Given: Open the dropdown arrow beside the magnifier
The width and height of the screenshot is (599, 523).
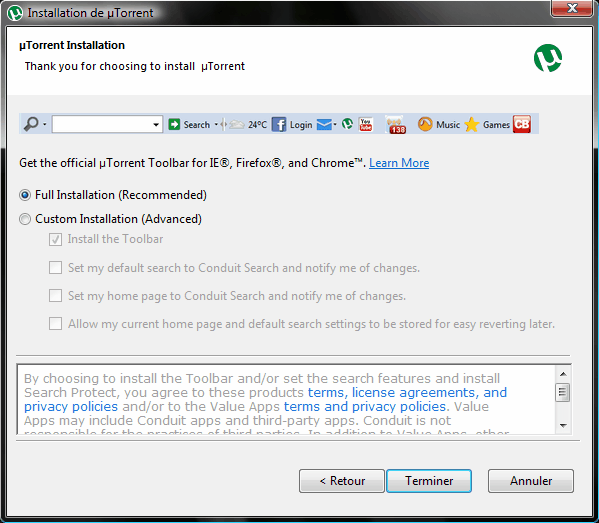Looking at the screenshot, I should pyautogui.click(x=45, y=124).
